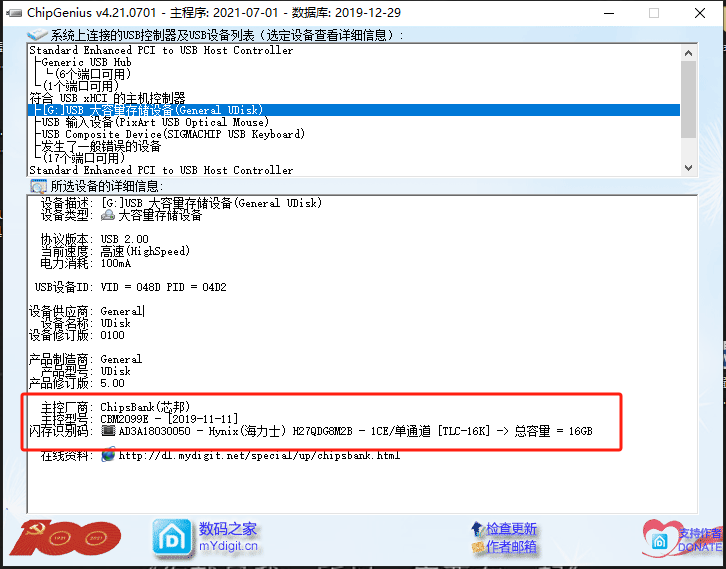
Task: Close the ChipGenius window
Action: point(700,13)
